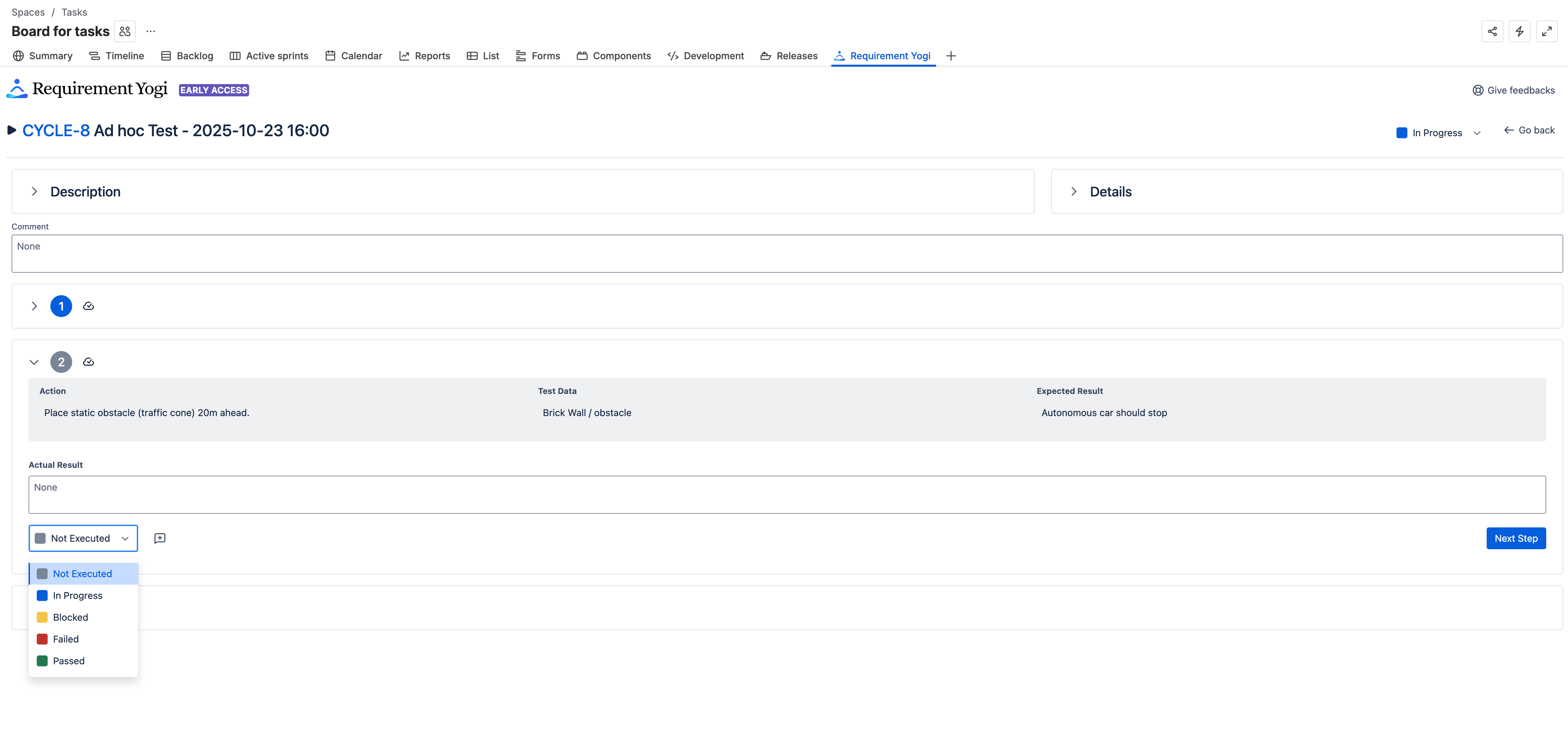Click the cloud sync icon on step 2
Screen dimensions: 1568x730
tap(88, 362)
